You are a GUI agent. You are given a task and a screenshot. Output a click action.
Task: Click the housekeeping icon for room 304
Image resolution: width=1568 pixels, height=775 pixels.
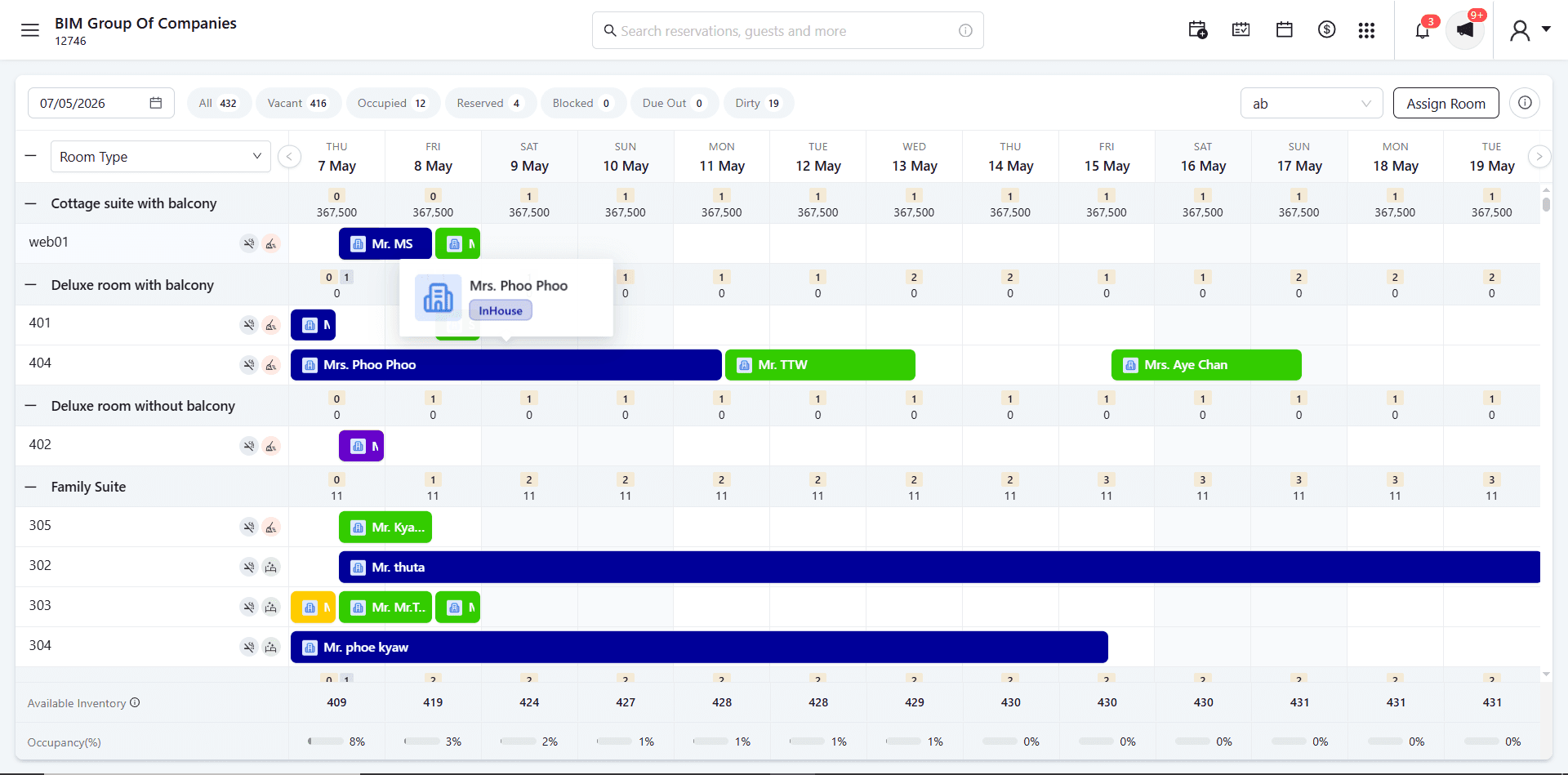click(x=271, y=647)
